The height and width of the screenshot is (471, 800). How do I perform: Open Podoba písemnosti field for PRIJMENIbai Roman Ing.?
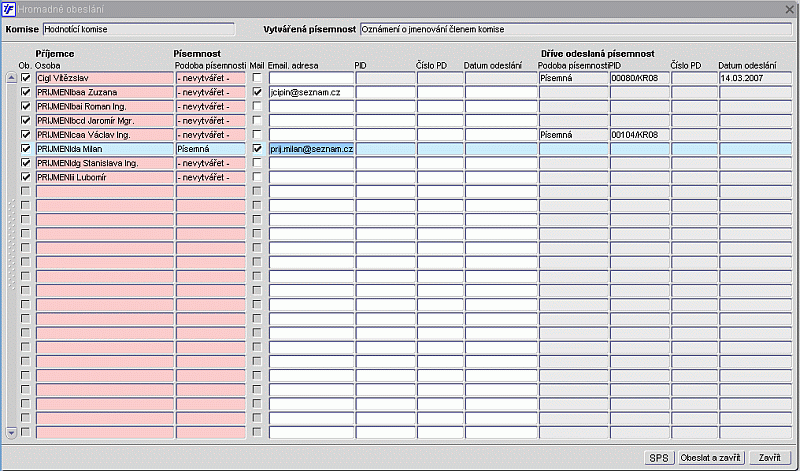(211, 107)
